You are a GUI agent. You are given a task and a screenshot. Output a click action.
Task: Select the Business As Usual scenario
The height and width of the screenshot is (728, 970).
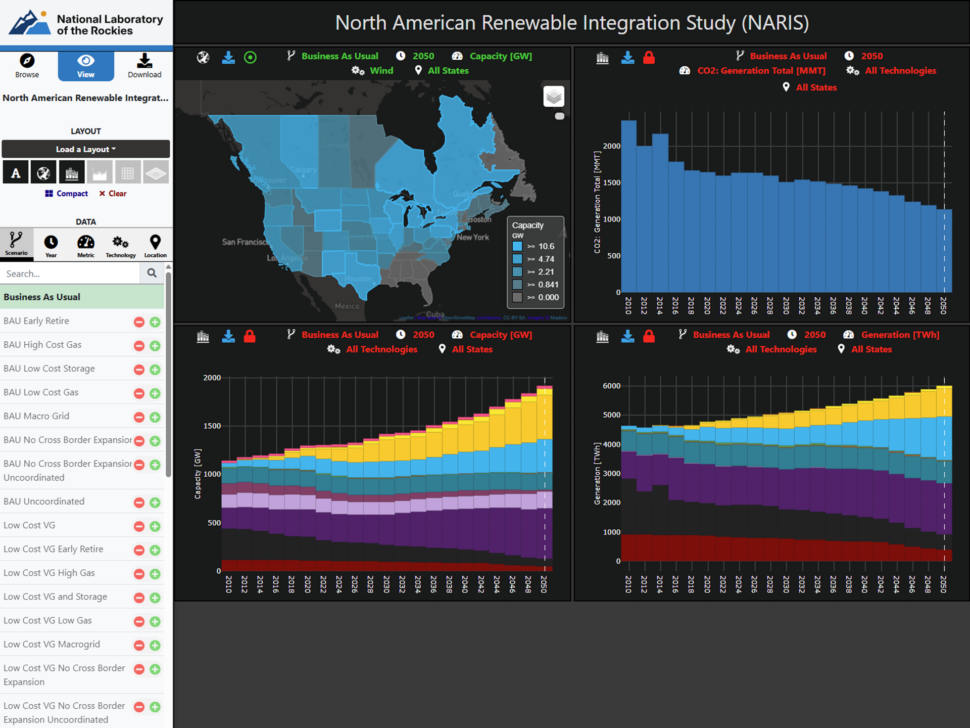82,297
